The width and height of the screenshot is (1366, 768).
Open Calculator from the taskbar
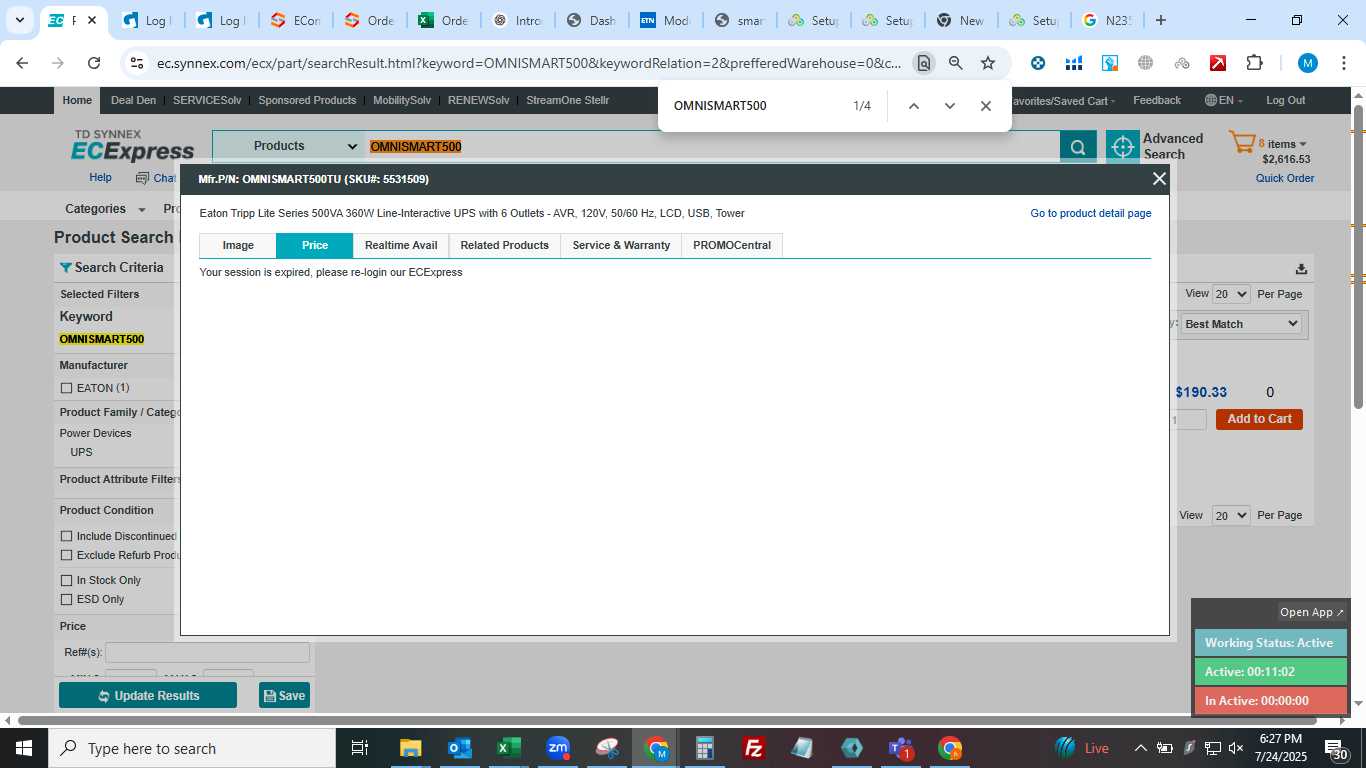pos(705,748)
